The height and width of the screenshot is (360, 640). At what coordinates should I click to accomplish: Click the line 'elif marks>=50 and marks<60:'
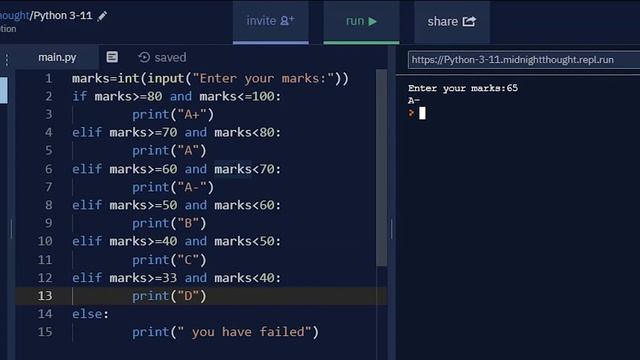pyautogui.click(x=177, y=205)
